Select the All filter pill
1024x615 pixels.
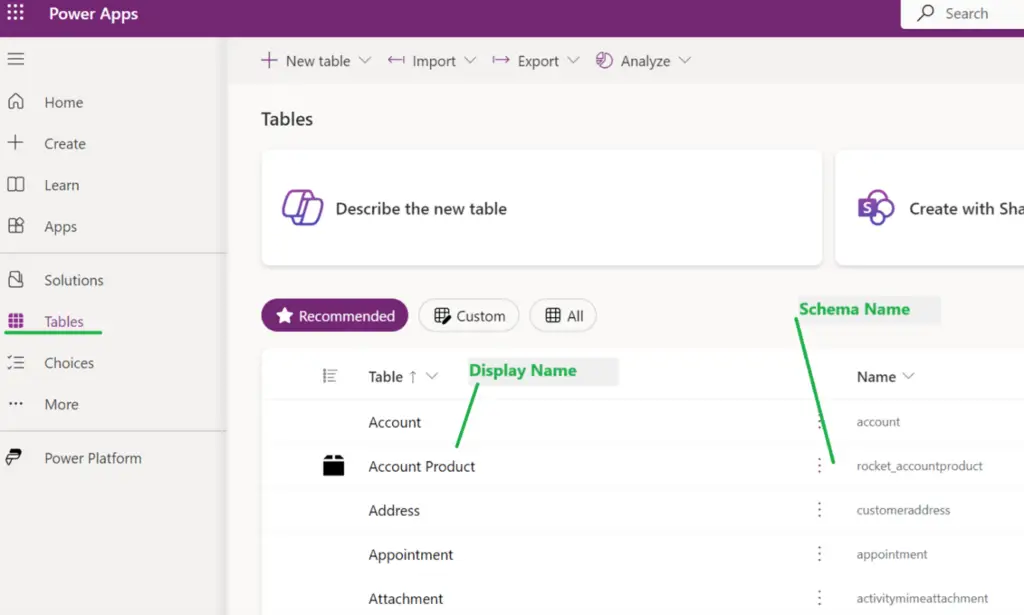point(563,315)
